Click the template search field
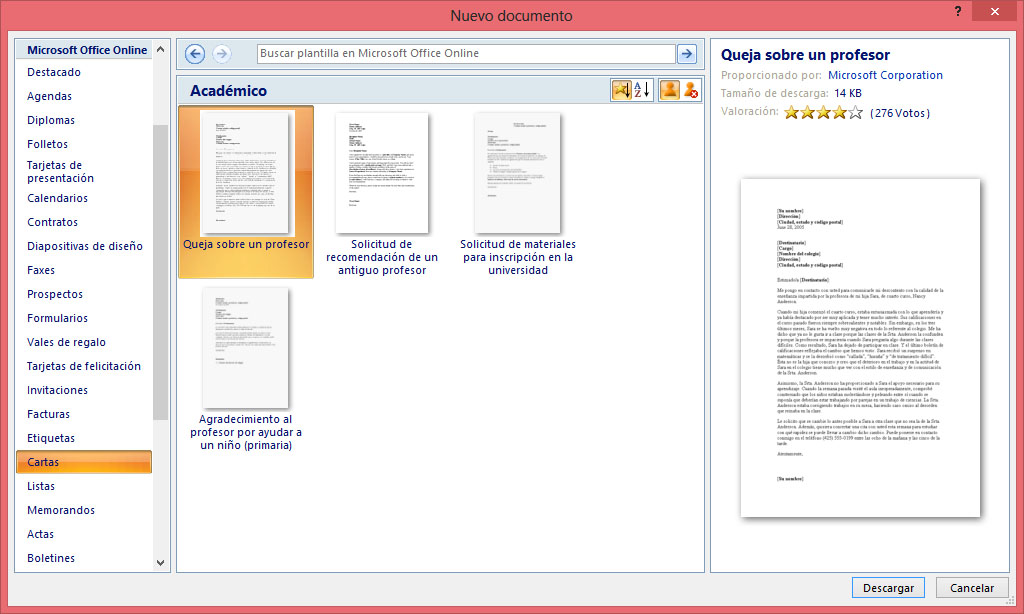 pyautogui.click(x=466, y=54)
